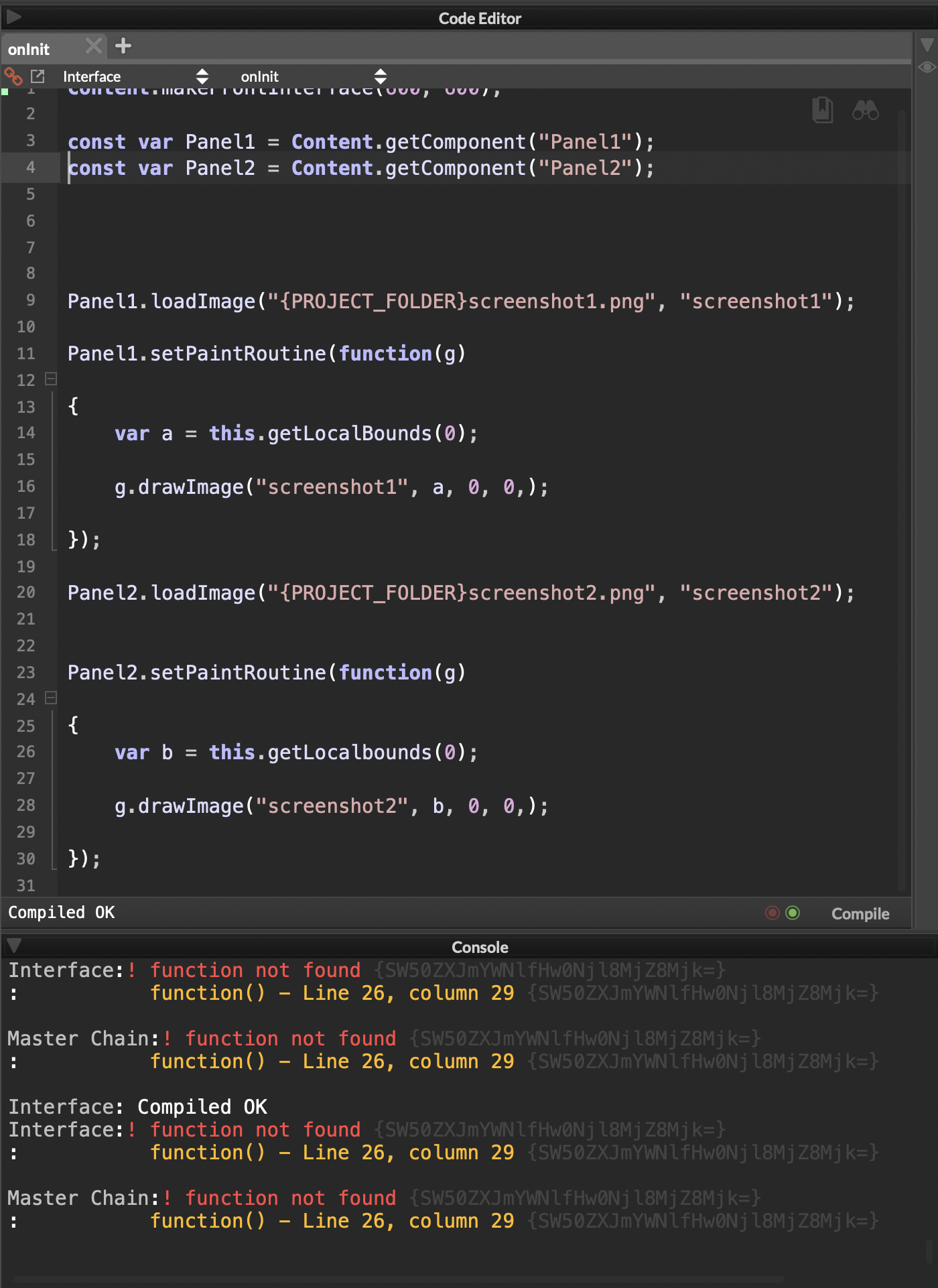The height and width of the screenshot is (1288, 938).
Task: Add a new tab with the plus icon
Action: click(123, 46)
